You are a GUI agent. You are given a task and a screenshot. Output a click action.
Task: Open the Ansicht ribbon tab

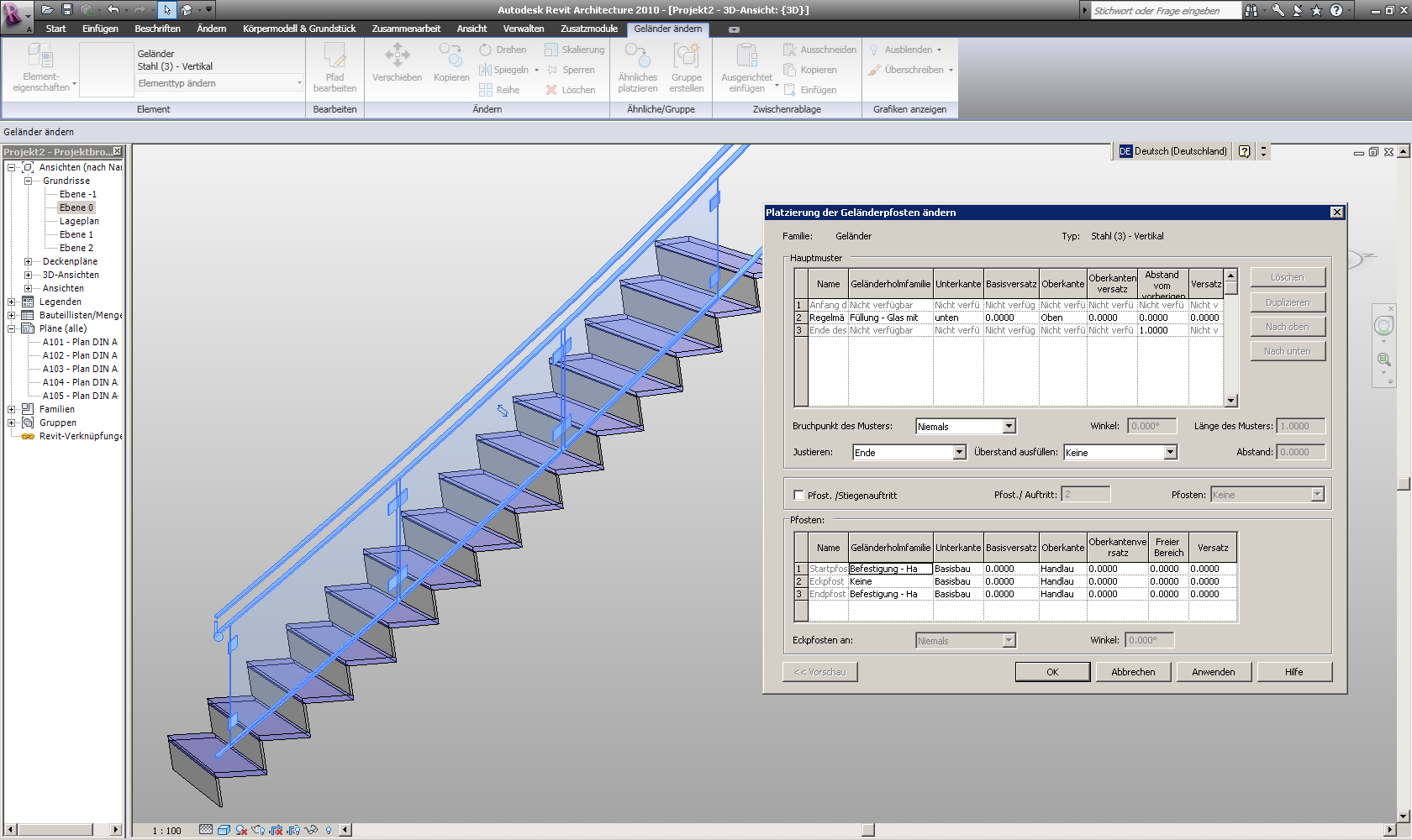(472, 29)
